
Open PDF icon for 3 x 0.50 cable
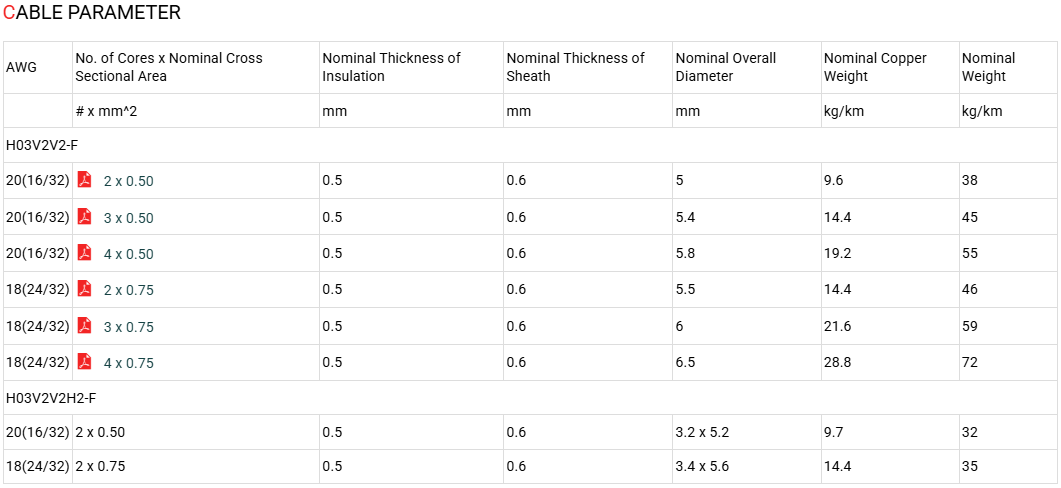coord(85,217)
